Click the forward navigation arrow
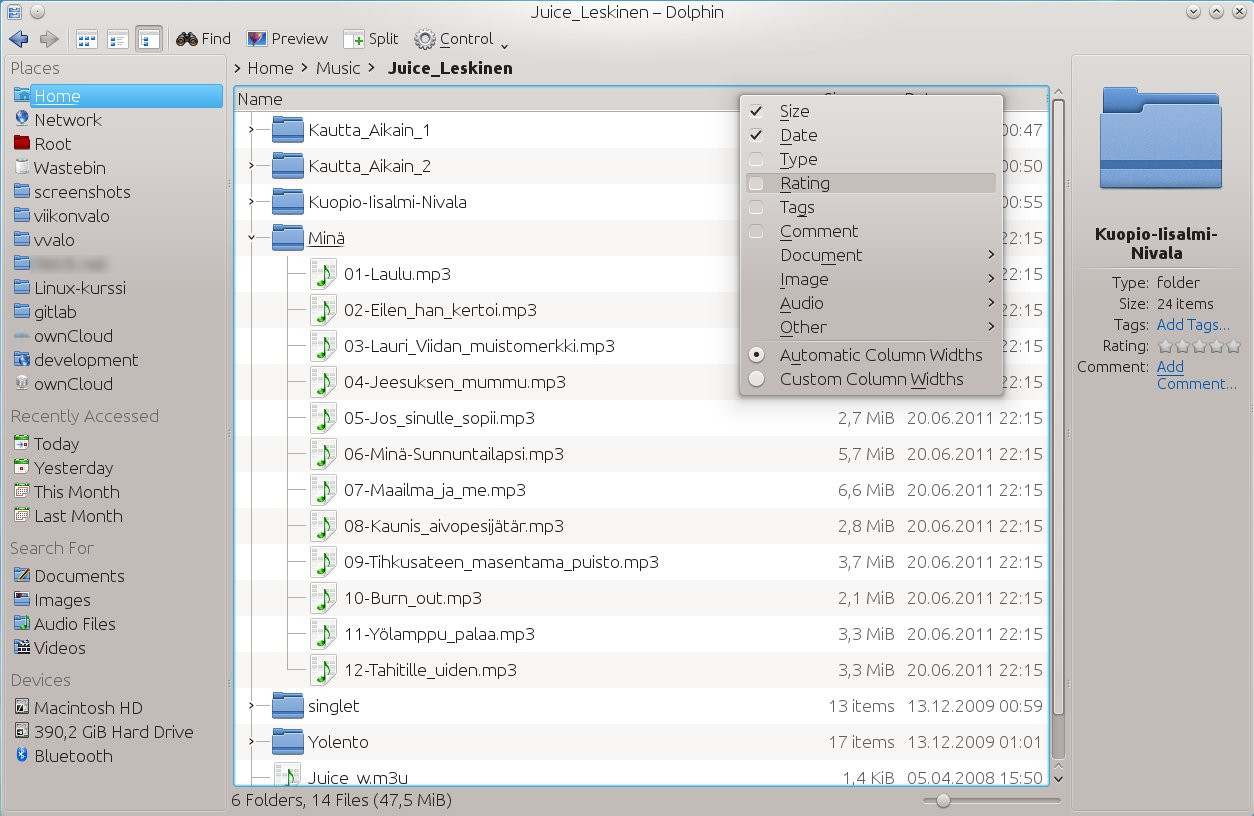 49,39
